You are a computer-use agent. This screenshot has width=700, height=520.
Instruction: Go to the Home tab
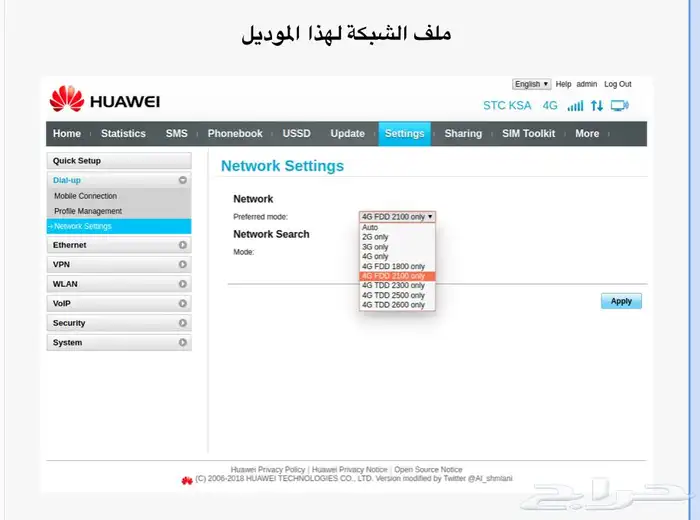coord(67,133)
